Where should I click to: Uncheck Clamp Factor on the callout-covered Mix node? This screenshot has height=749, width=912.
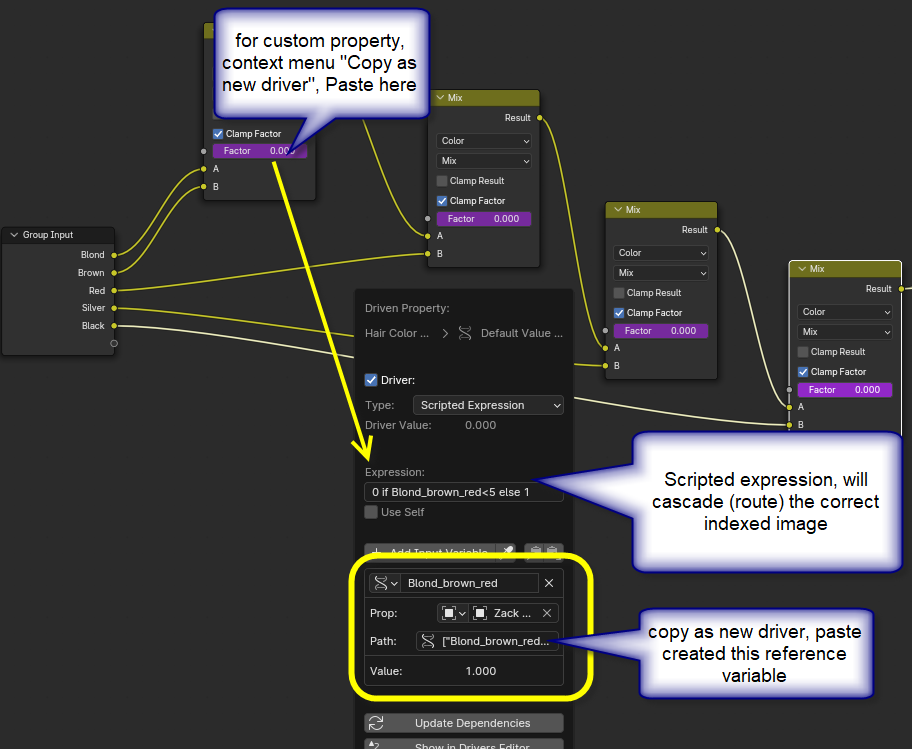pyautogui.click(x=218, y=134)
